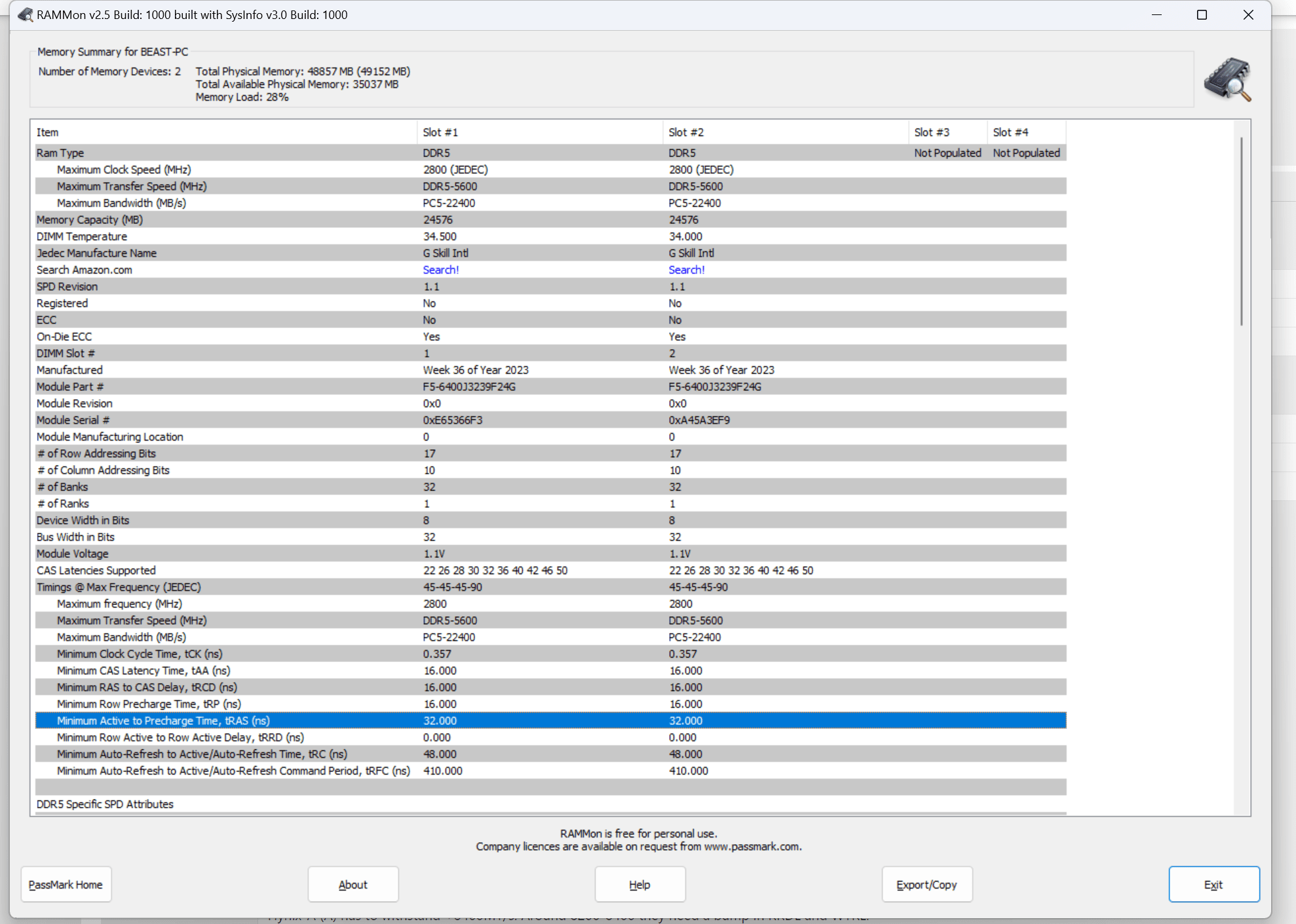This screenshot has width=1296, height=924.
Task: Select Minimum Row Precharge Time, tRP row
Action: click(550, 704)
